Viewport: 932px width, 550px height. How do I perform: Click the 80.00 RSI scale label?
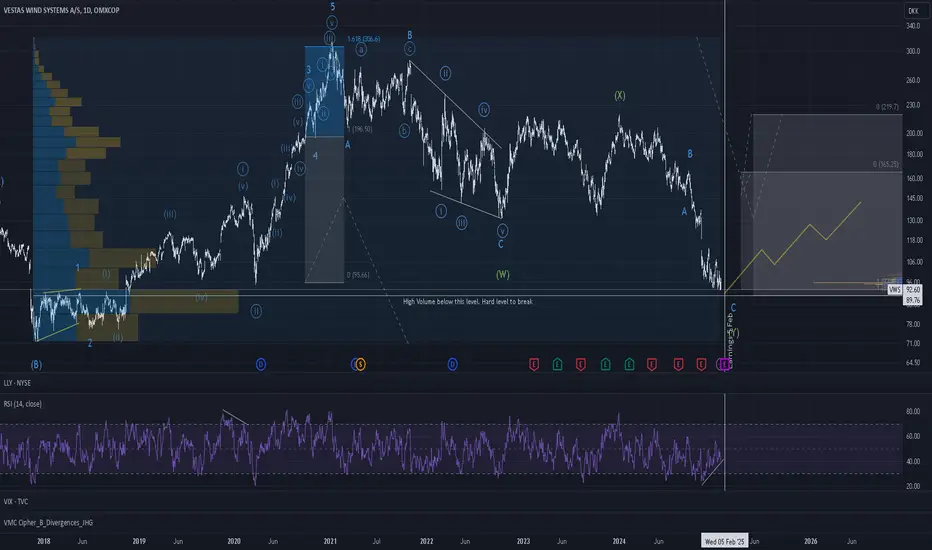(913, 411)
